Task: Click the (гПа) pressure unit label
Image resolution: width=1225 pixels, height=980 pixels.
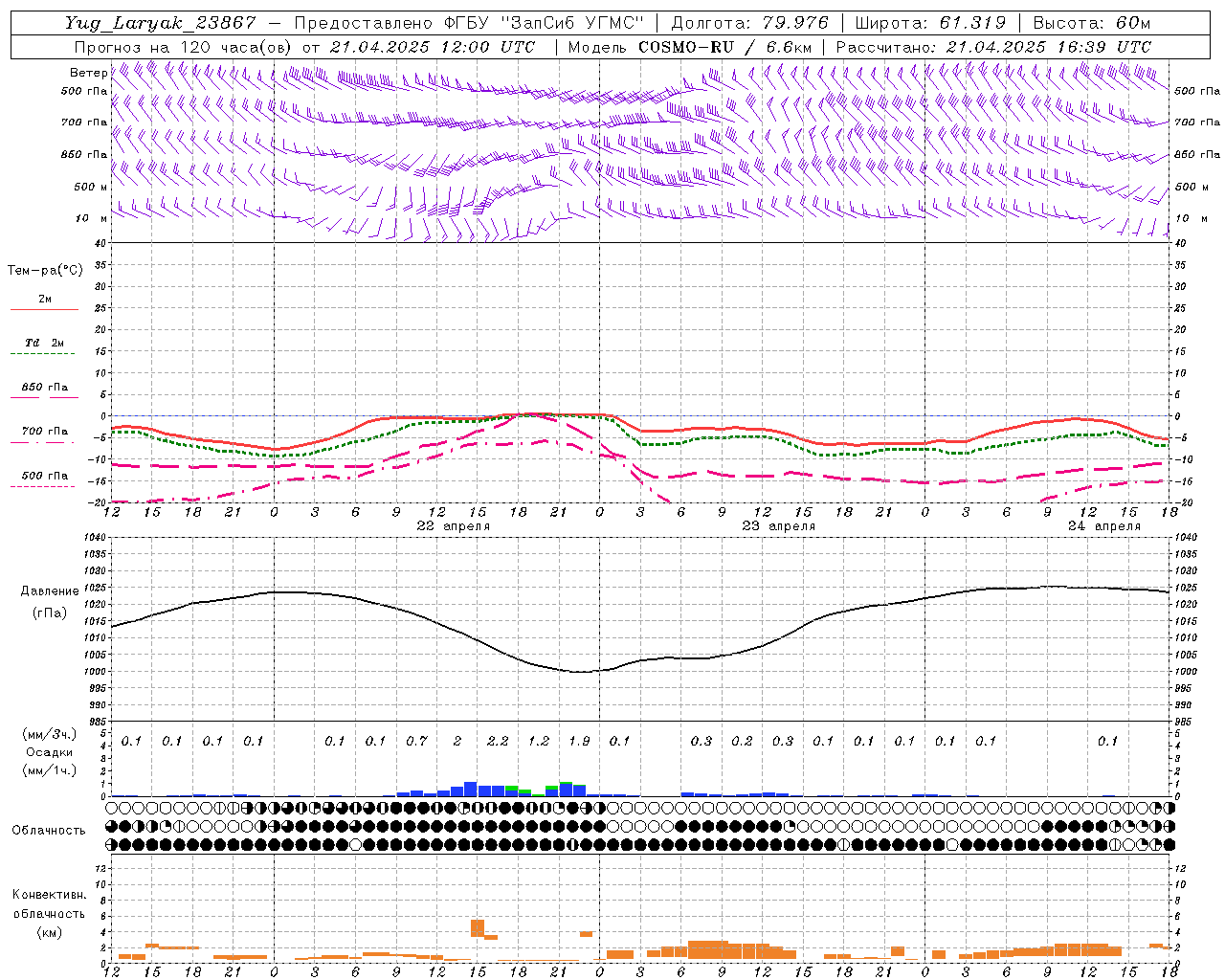Action: [x=50, y=613]
